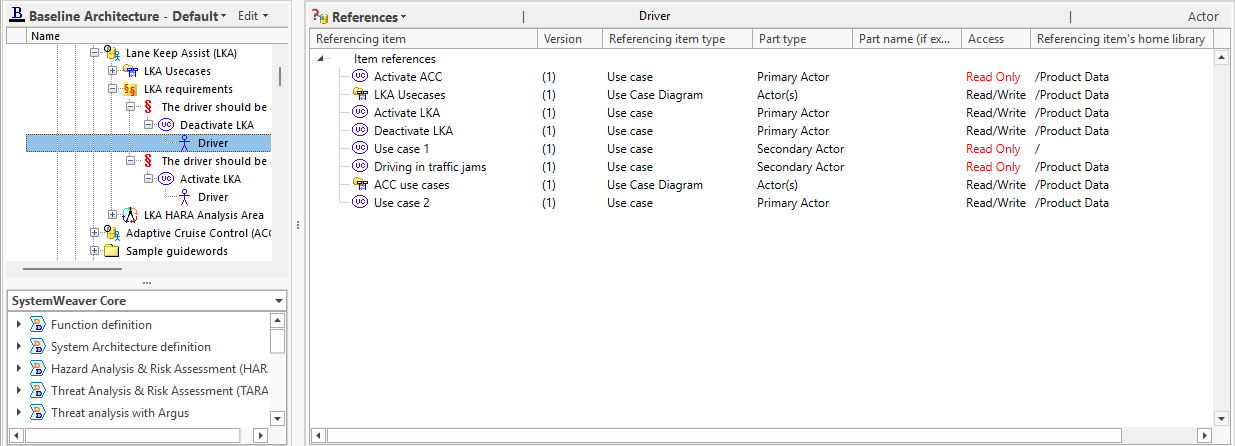Open the Edit menu
The width and height of the screenshot is (1235, 446).
(x=252, y=16)
